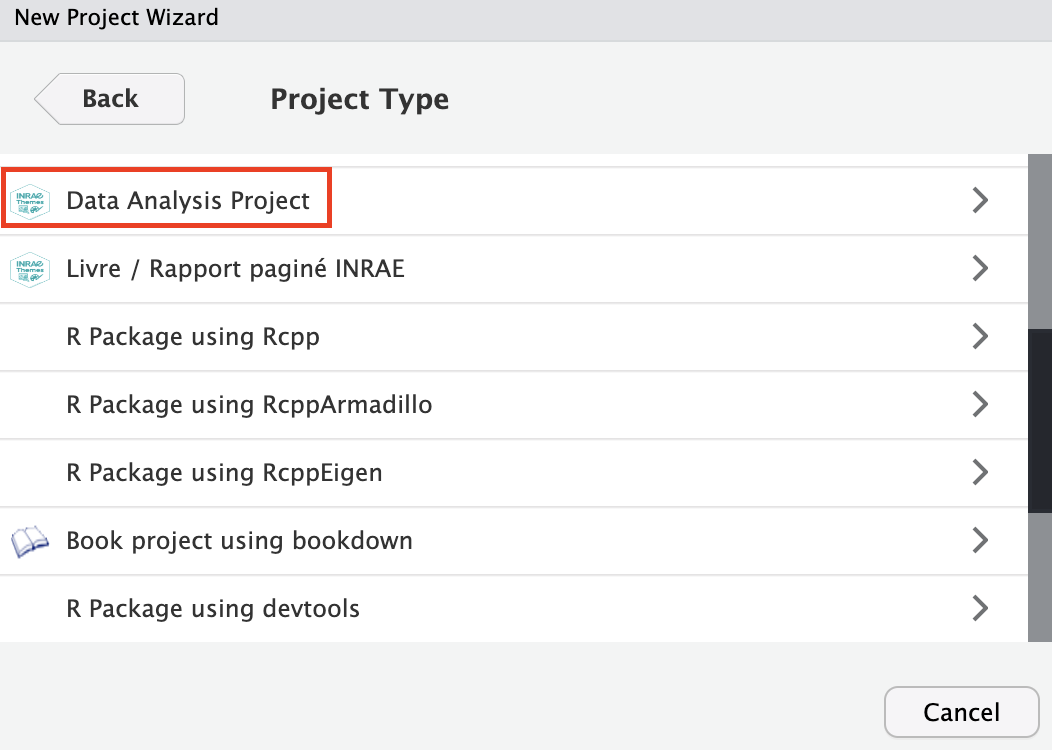Click chevron for R Package using devtools

pyautogui.click(x=980, y=608)
